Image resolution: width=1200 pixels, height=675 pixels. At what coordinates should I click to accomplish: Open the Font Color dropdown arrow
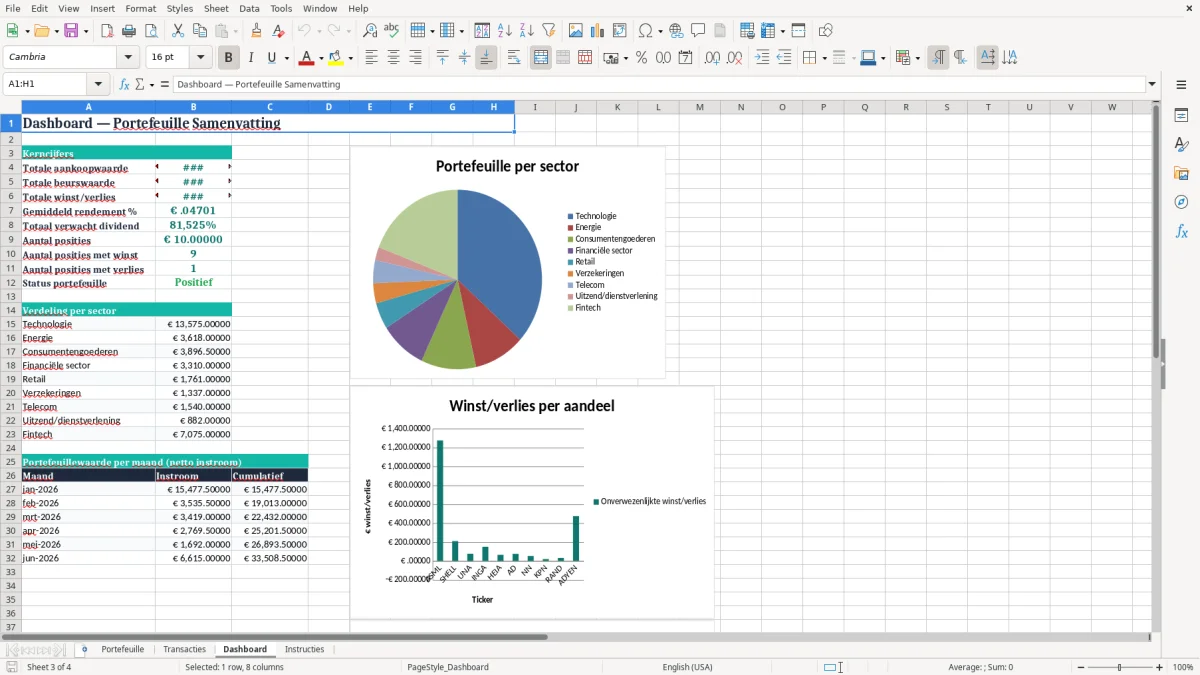321,58
